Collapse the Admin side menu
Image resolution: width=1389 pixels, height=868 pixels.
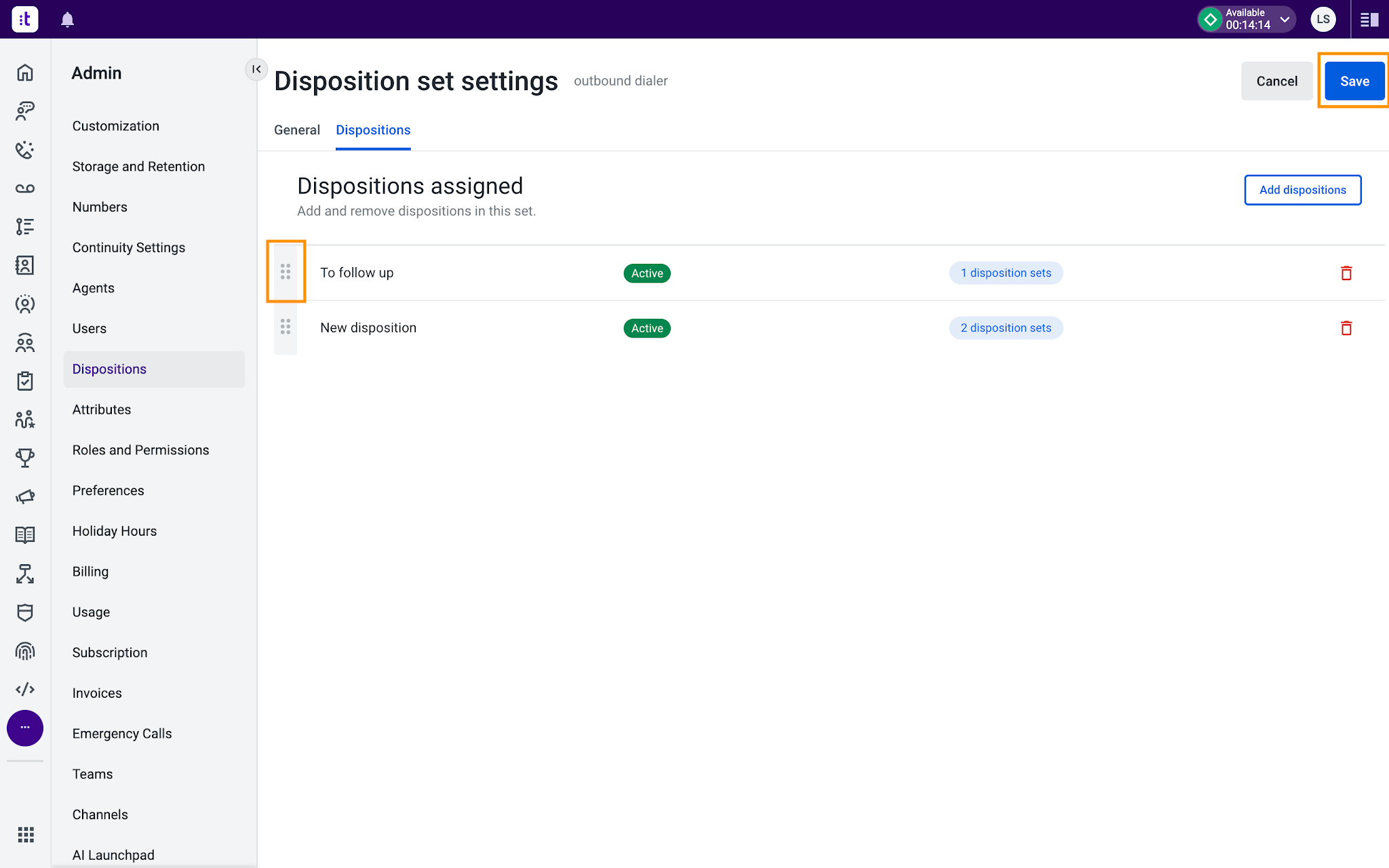(x=256, y=69)
